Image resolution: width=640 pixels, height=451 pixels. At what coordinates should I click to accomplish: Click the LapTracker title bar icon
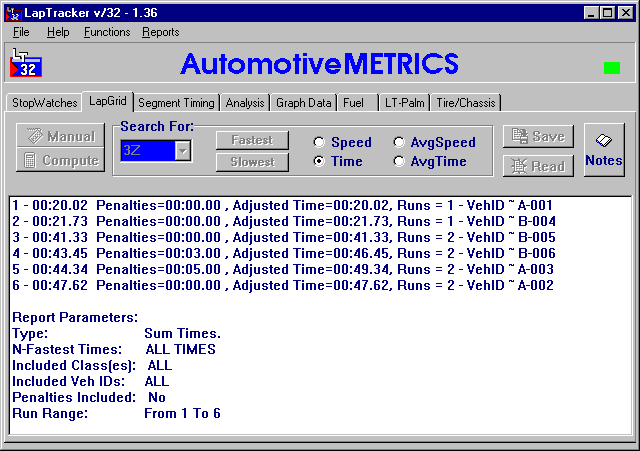pos(13,13)
